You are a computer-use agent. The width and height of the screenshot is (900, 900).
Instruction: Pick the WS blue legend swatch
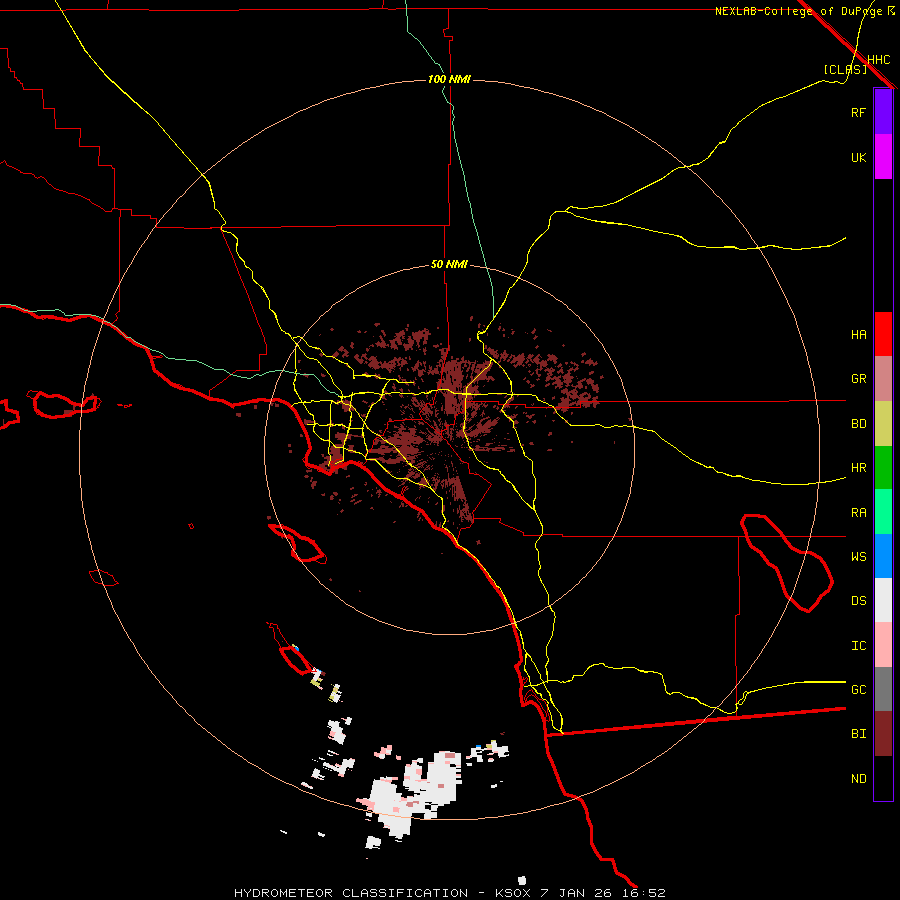(883, 556)
